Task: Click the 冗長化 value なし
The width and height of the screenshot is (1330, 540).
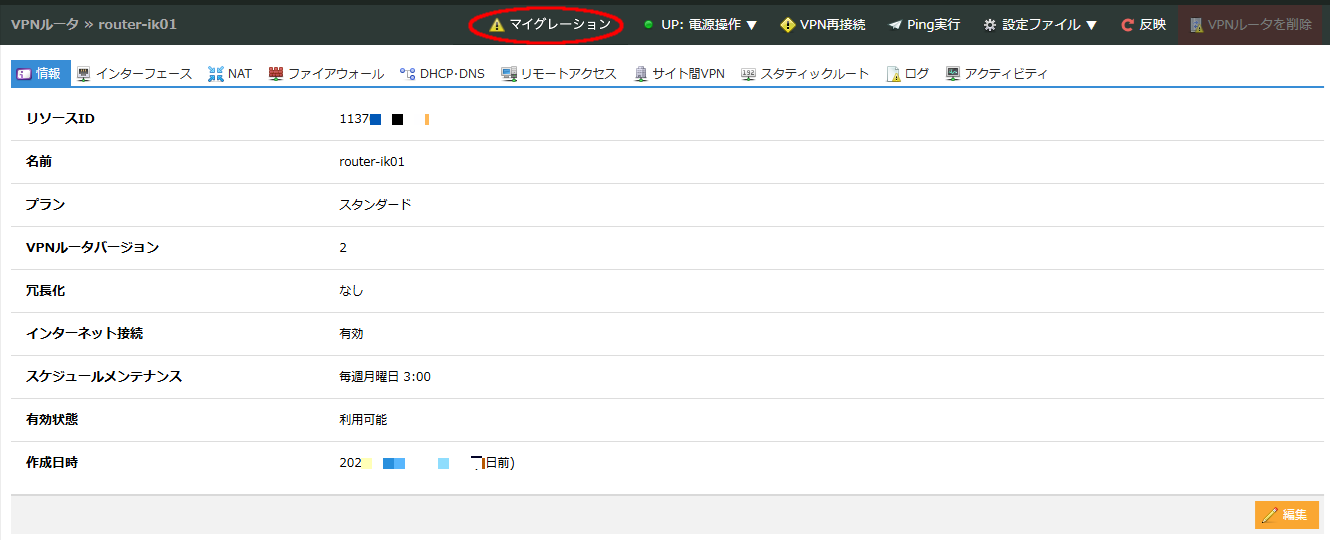Action: point(351,291)
